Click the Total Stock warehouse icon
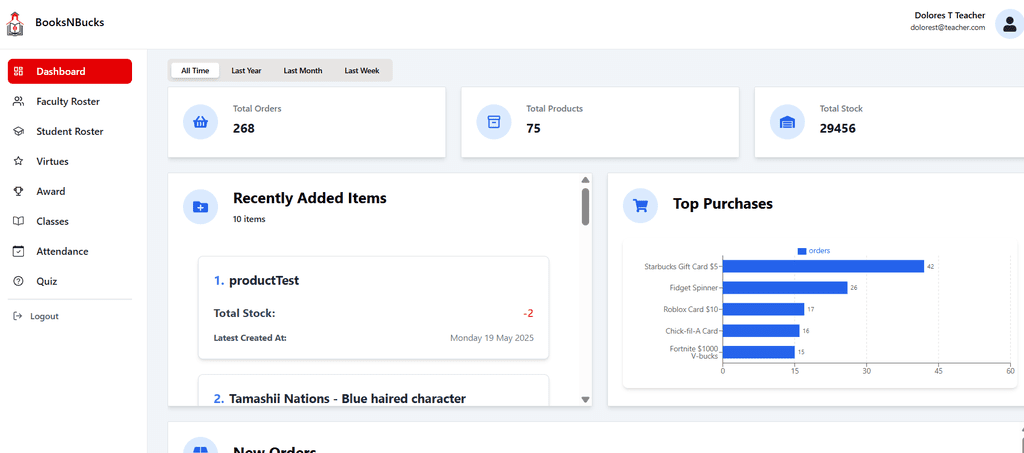The image size is (1024, 453). tap(787, 122)
